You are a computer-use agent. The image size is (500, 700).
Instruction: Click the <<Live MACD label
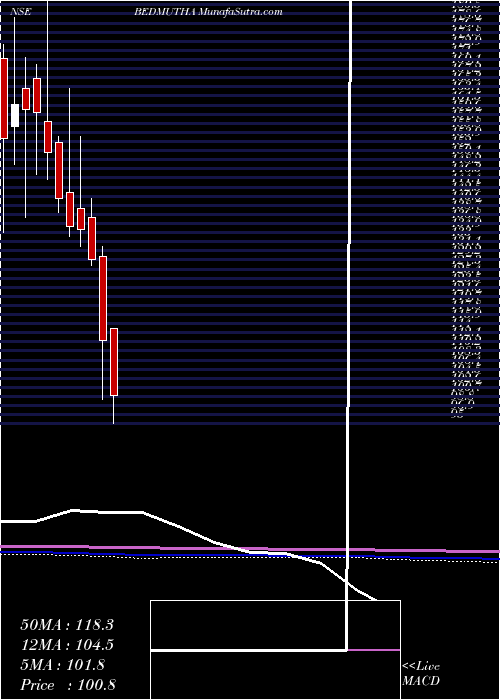coord(421,675)
